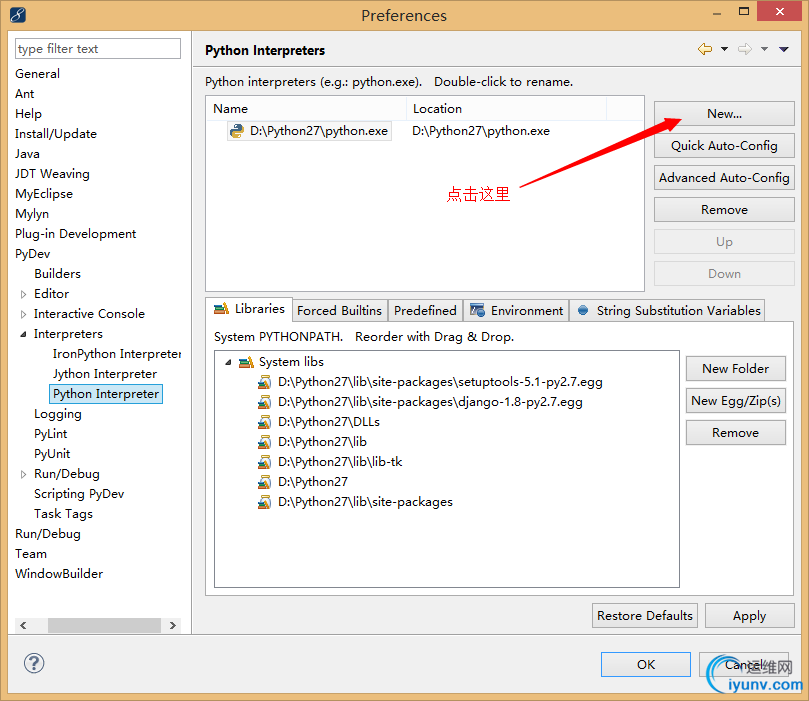Select IronPython Interpreter in the tree

tap(117, 354)
